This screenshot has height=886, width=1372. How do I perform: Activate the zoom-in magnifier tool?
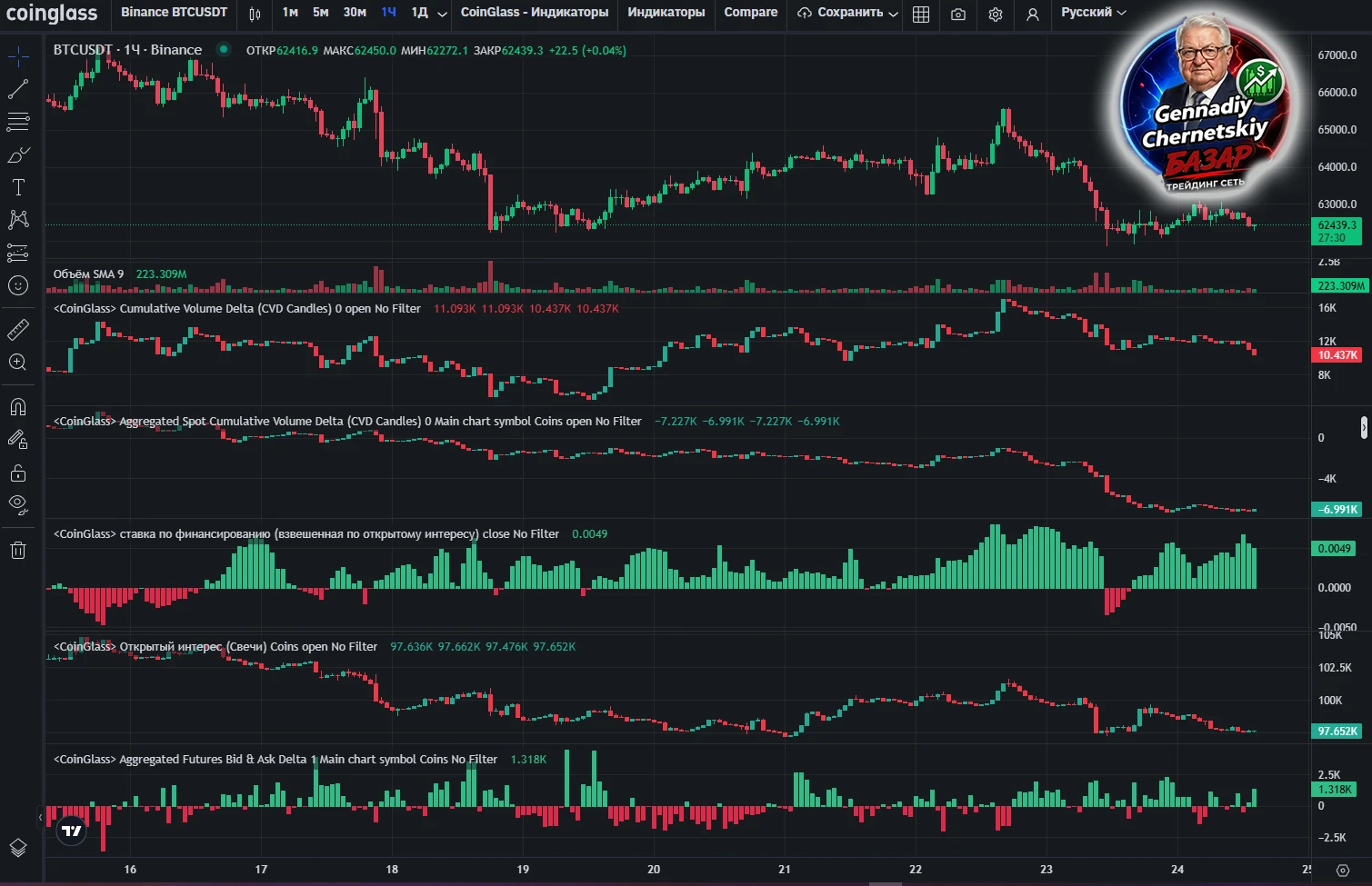click(18, 363)
